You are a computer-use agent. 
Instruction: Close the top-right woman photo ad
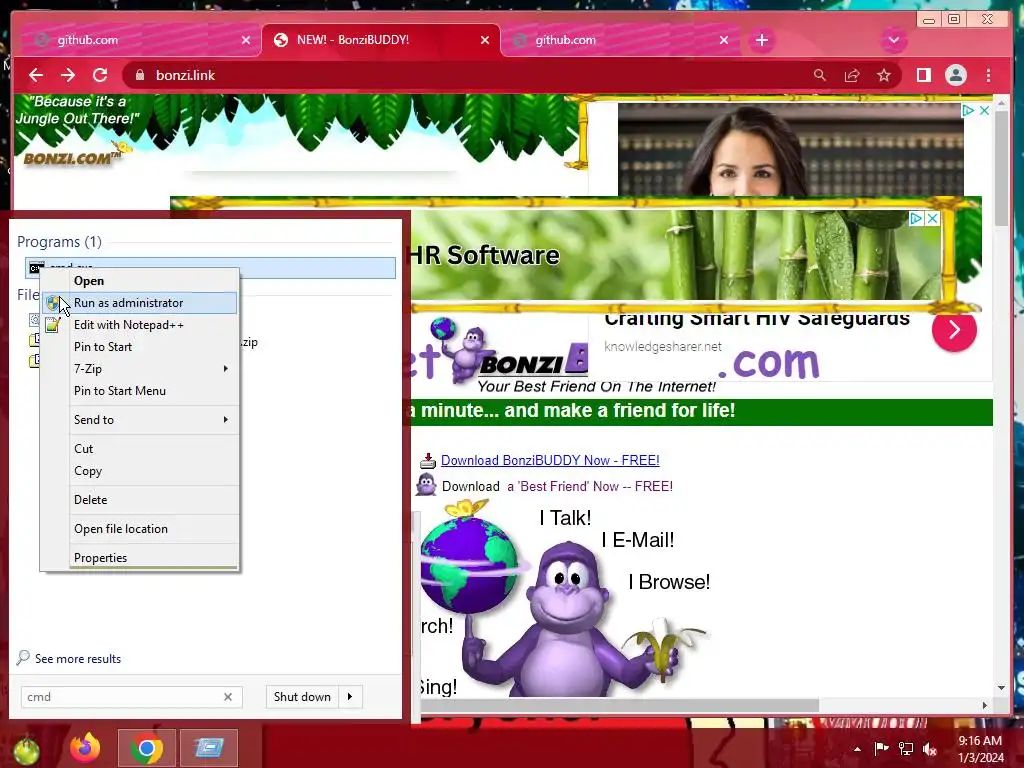[x=984, y=110]
